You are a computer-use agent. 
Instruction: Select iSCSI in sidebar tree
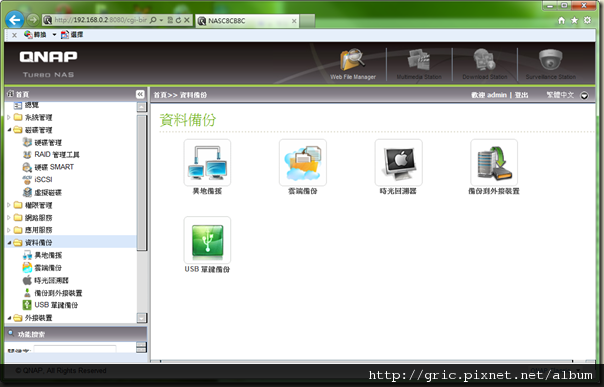pyautogui.click(x=43, y=179)
